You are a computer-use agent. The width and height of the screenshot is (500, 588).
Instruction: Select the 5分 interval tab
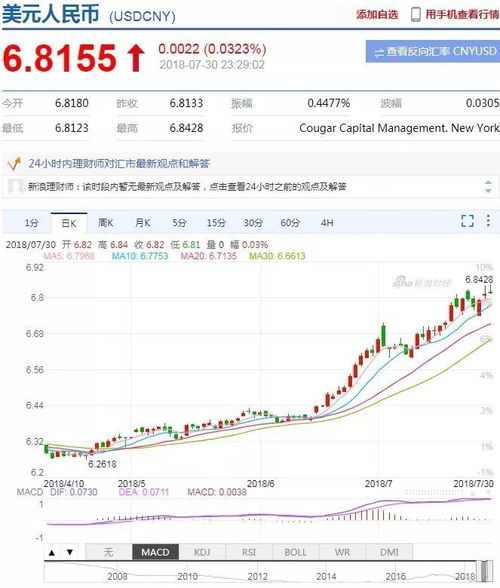(179, 223)
